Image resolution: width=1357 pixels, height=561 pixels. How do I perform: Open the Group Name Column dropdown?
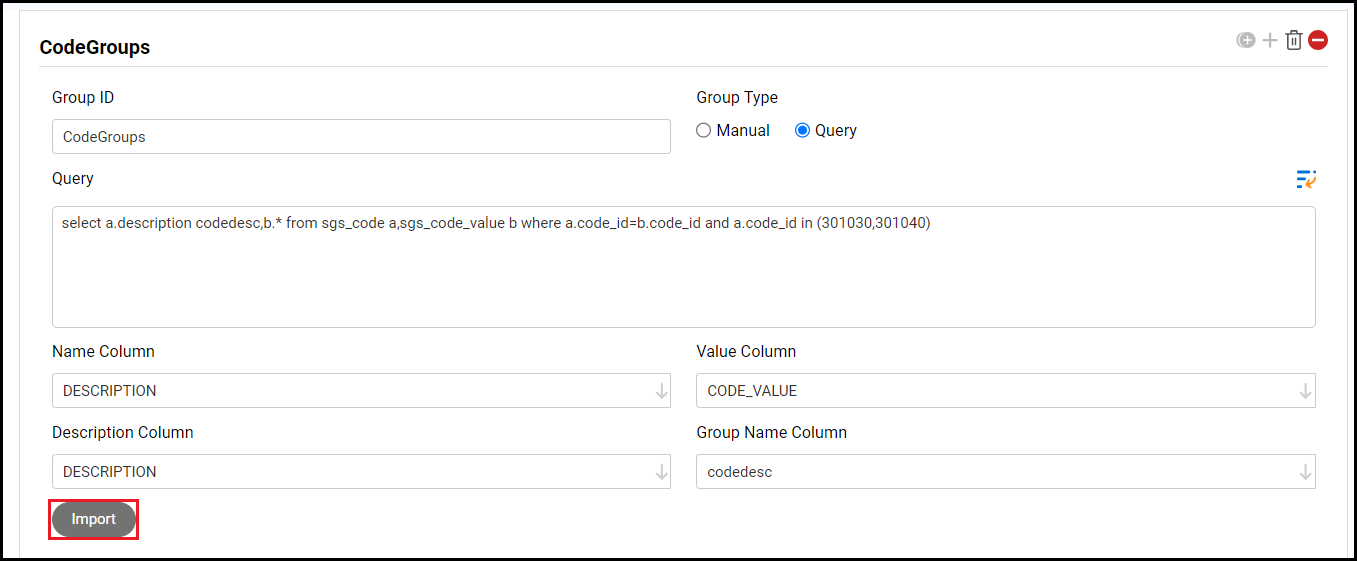[1305, 472]
